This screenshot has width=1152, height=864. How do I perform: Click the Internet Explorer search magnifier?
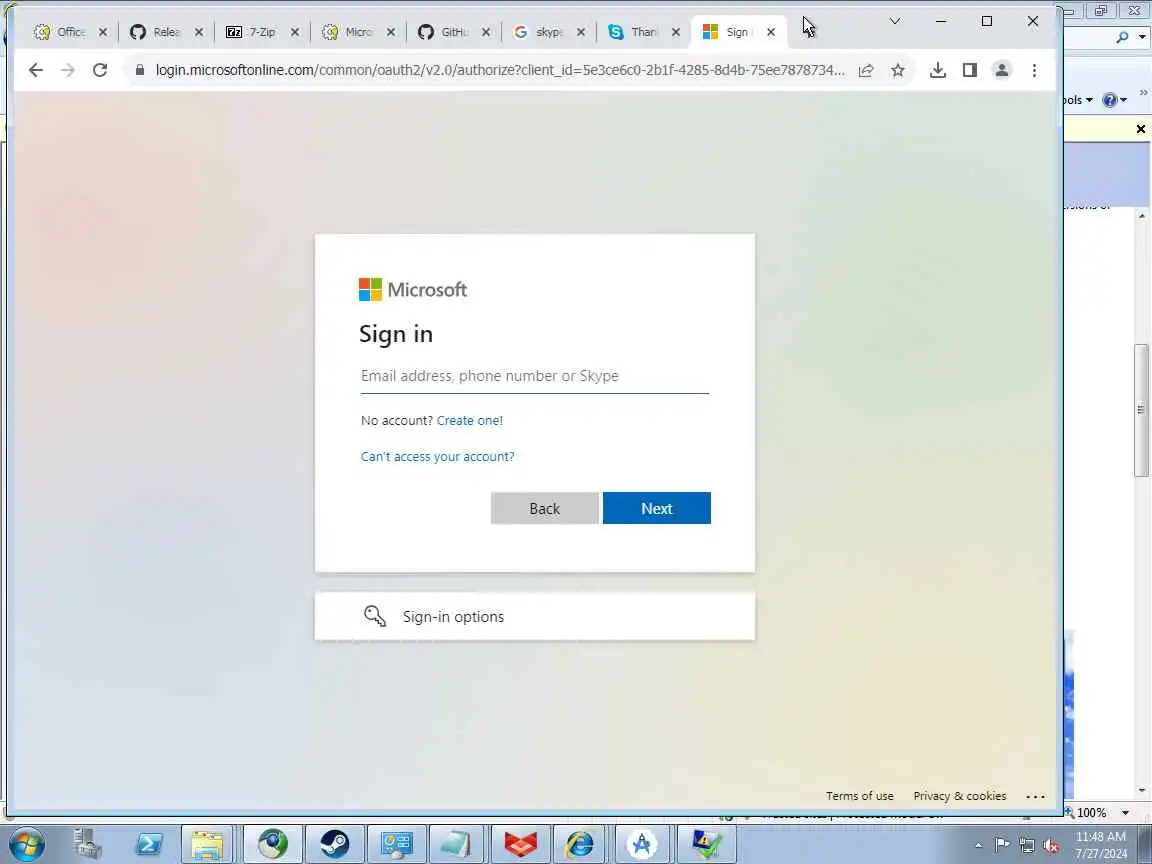[x=1122, y=37]
